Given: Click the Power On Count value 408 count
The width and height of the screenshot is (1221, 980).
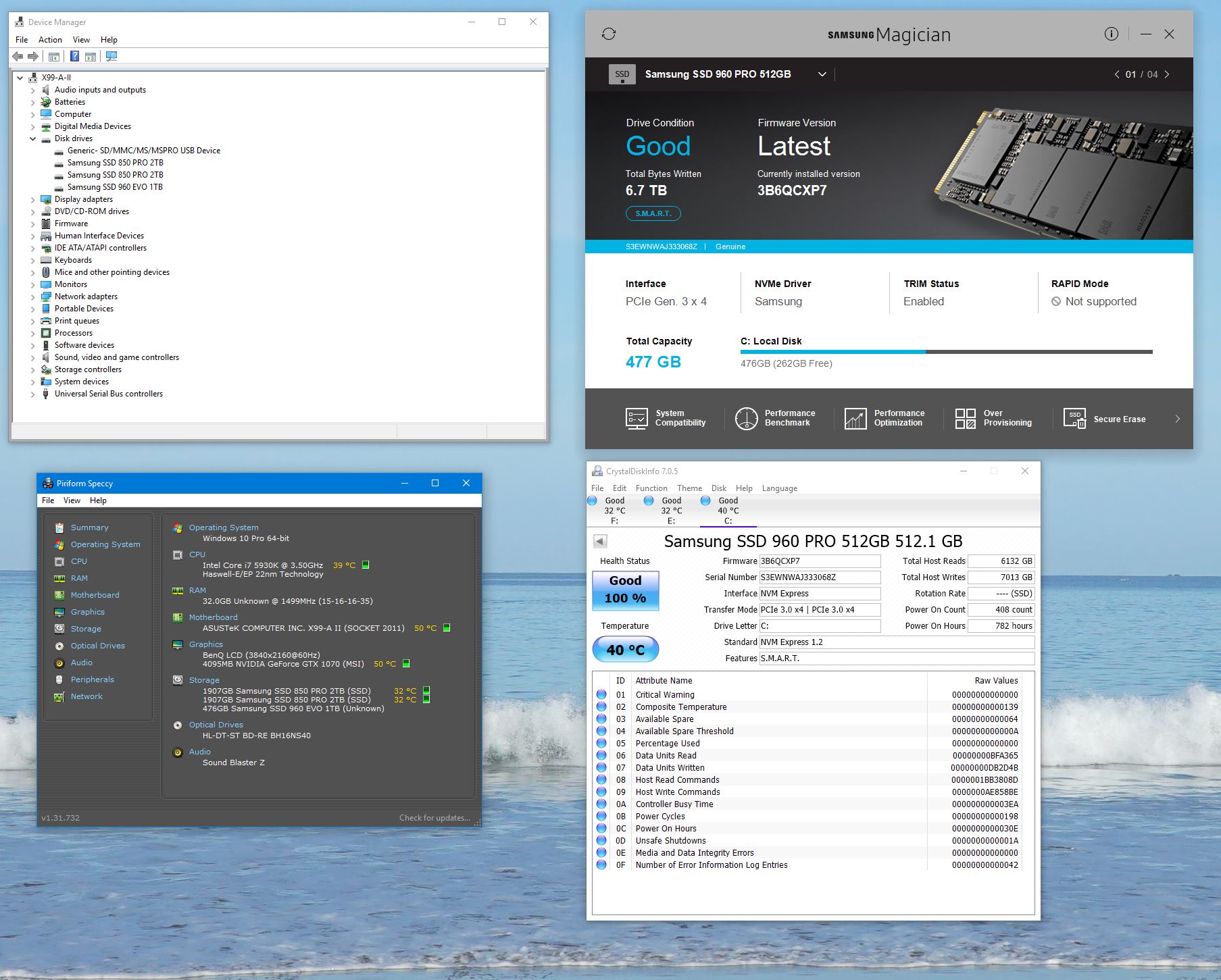Looking at the screenshot, I should click(1001, 610).
